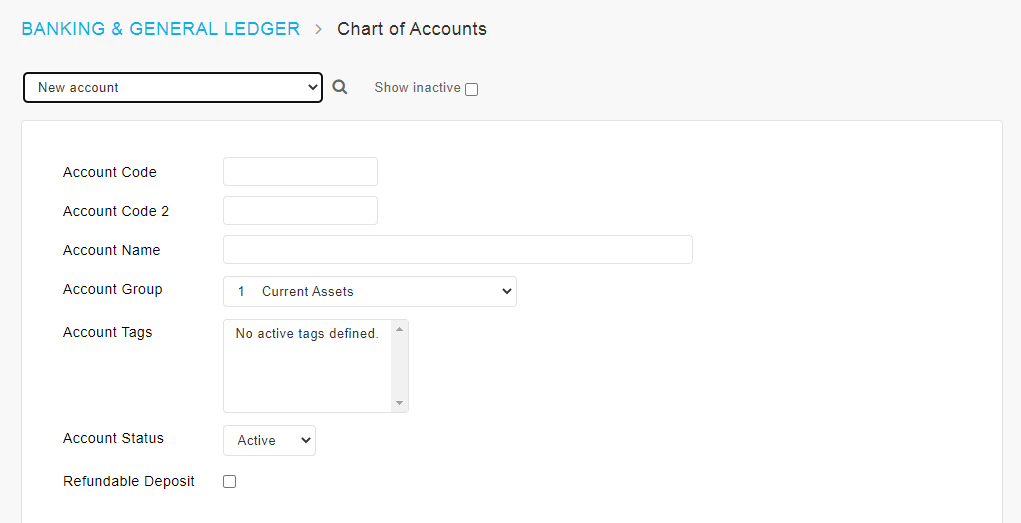Enable the Show inactive checkbox
1021x523 pixels.
coord(471,89)
